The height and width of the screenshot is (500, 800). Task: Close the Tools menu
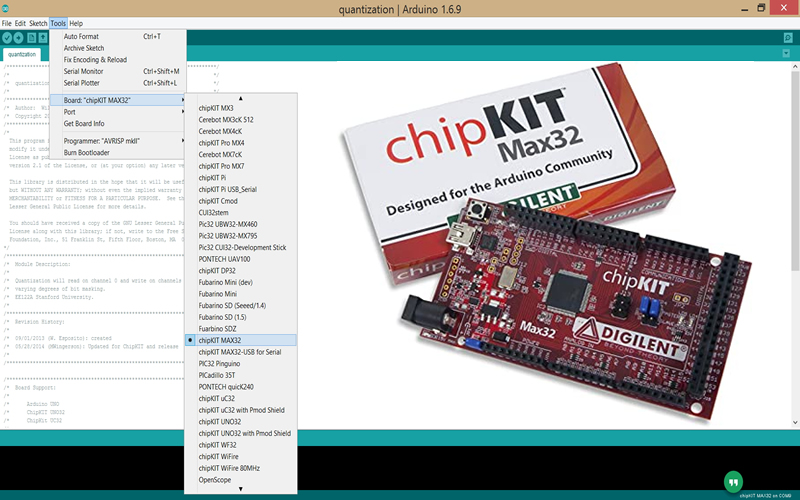pos(58,23)
